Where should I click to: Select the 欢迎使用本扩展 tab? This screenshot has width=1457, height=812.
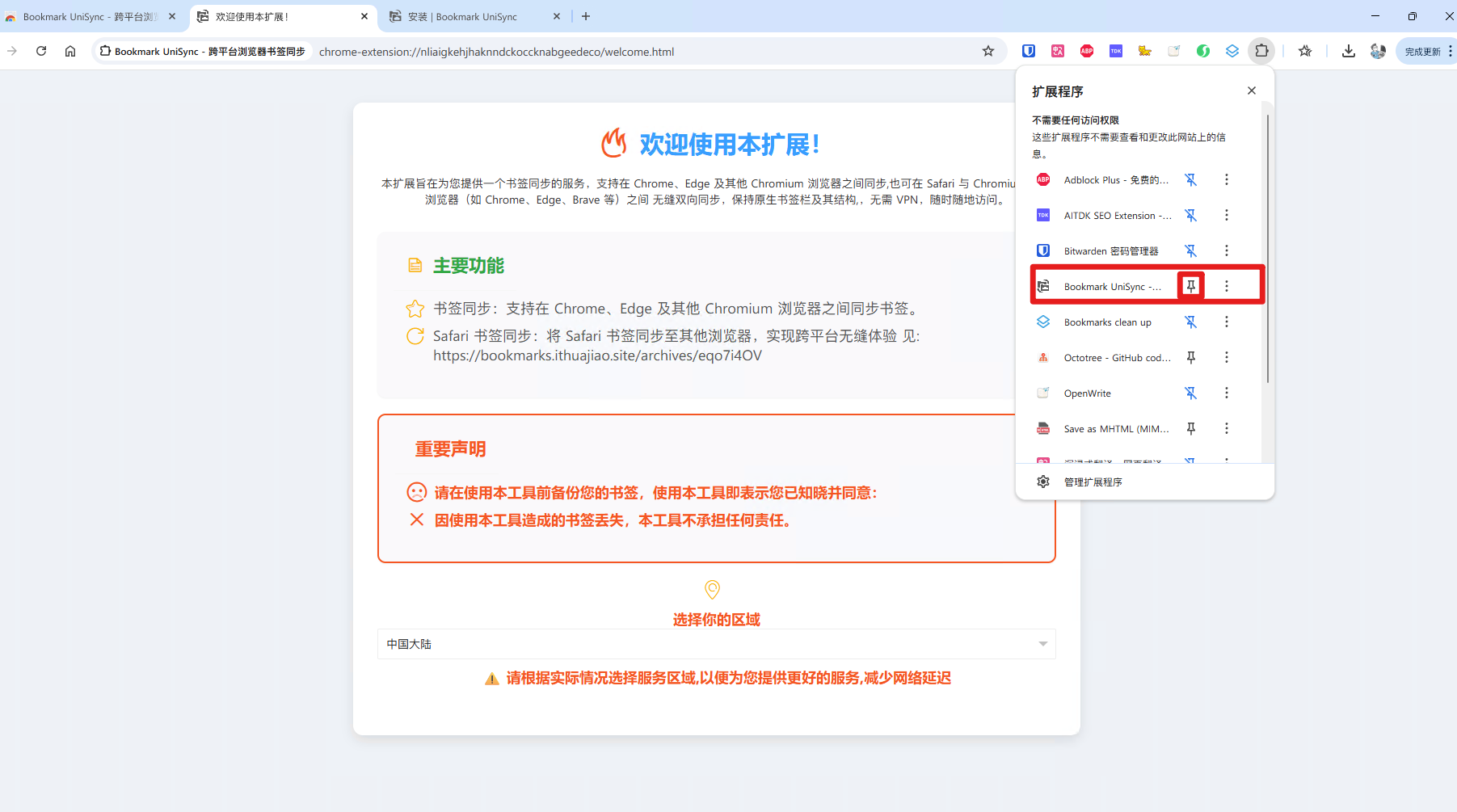click(x=267, y=16)
